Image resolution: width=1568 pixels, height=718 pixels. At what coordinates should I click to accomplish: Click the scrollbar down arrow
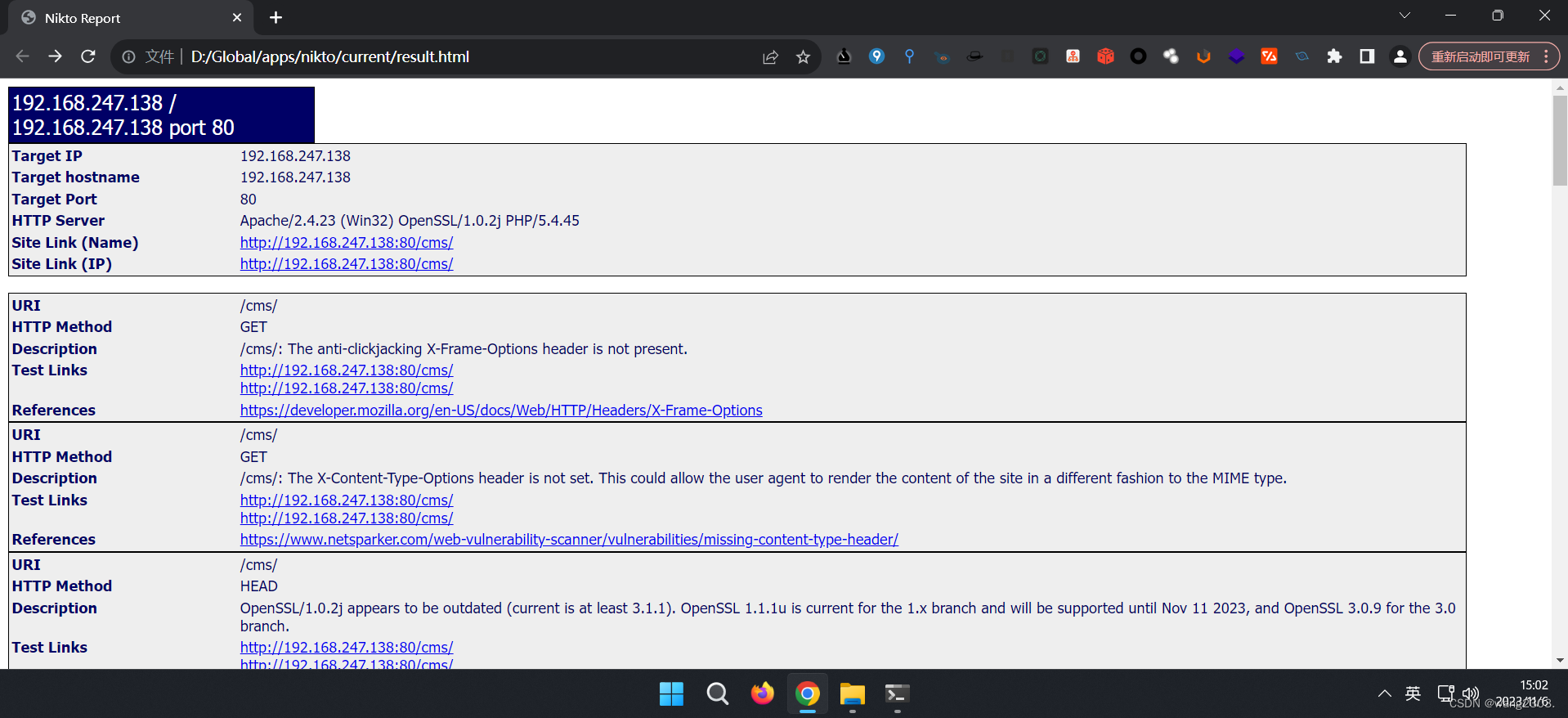point(1560,661)
